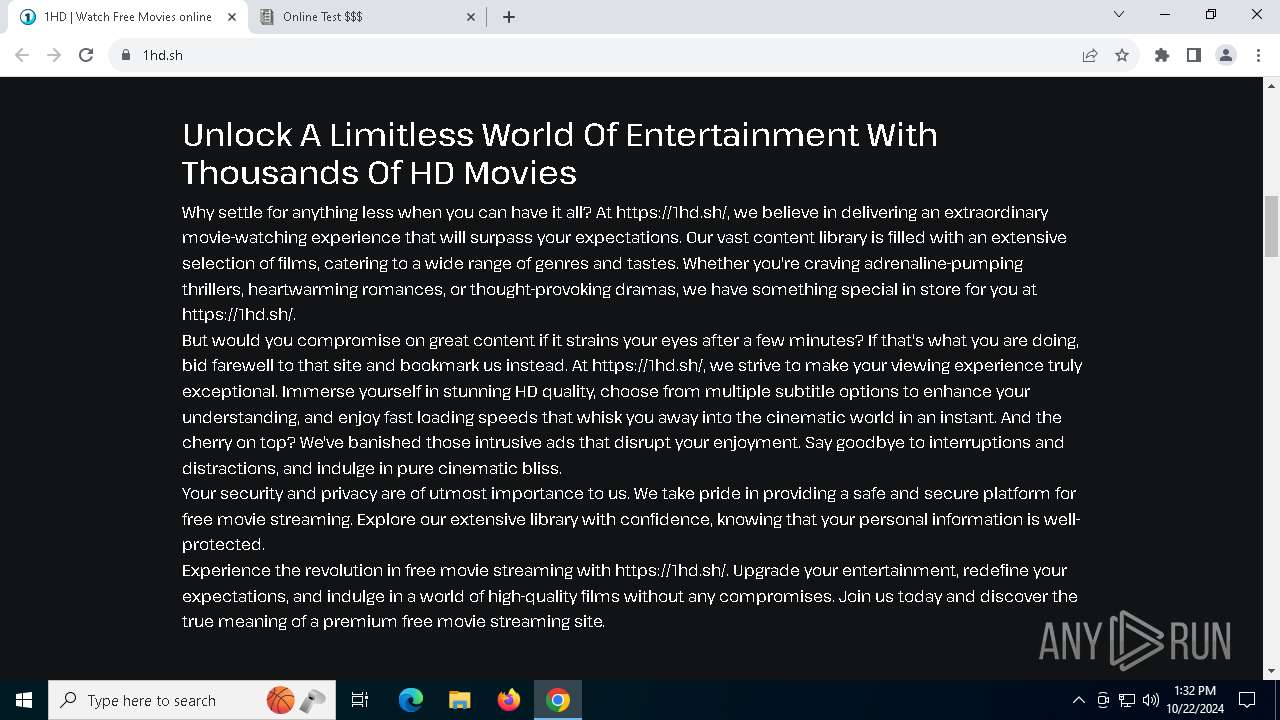Launch Microsoft Edge from taskbar
The width and height of the screenshot is (1280, 720).
pyautogui.click(x=411, y=700)
